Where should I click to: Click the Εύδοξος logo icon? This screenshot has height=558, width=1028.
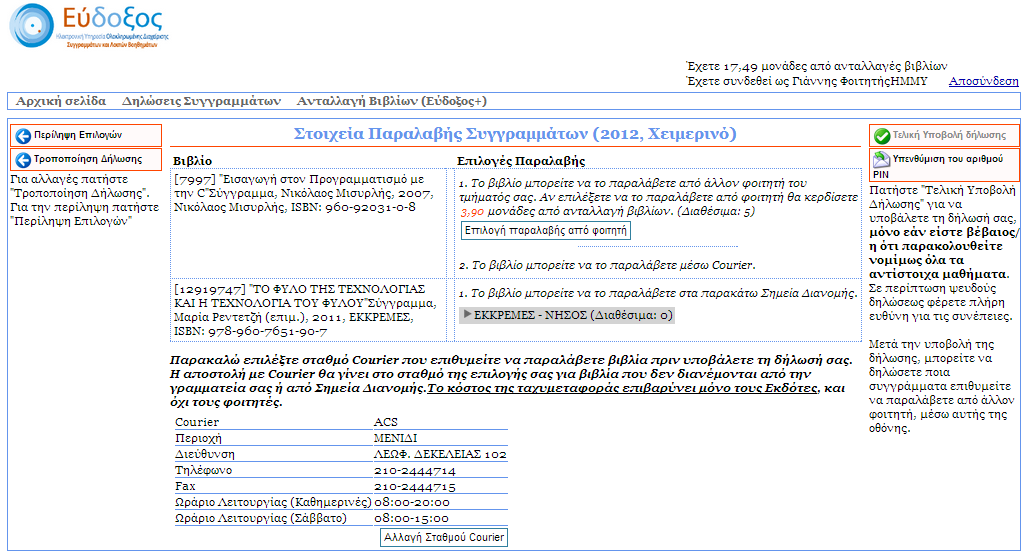click(31, 26)
